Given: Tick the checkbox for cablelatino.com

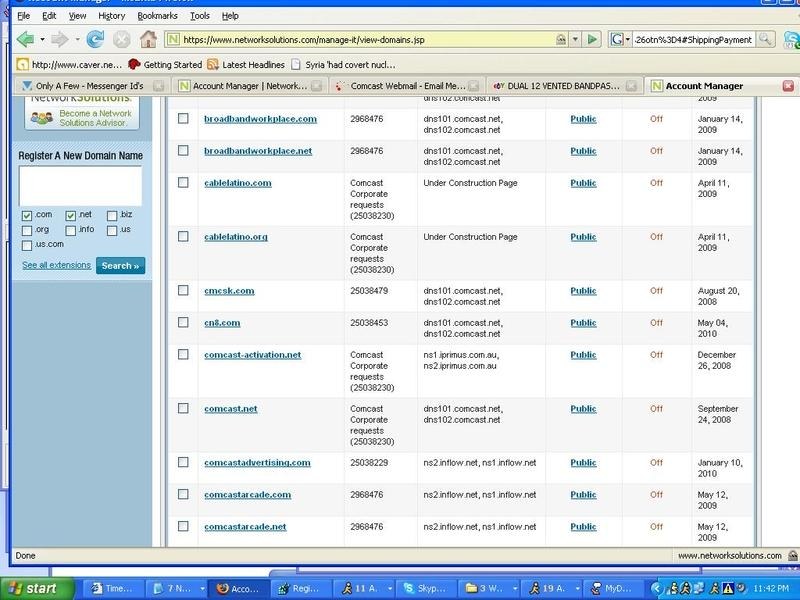Looking at the screenshot, I should pyautogui.click(x=183, y=183).
